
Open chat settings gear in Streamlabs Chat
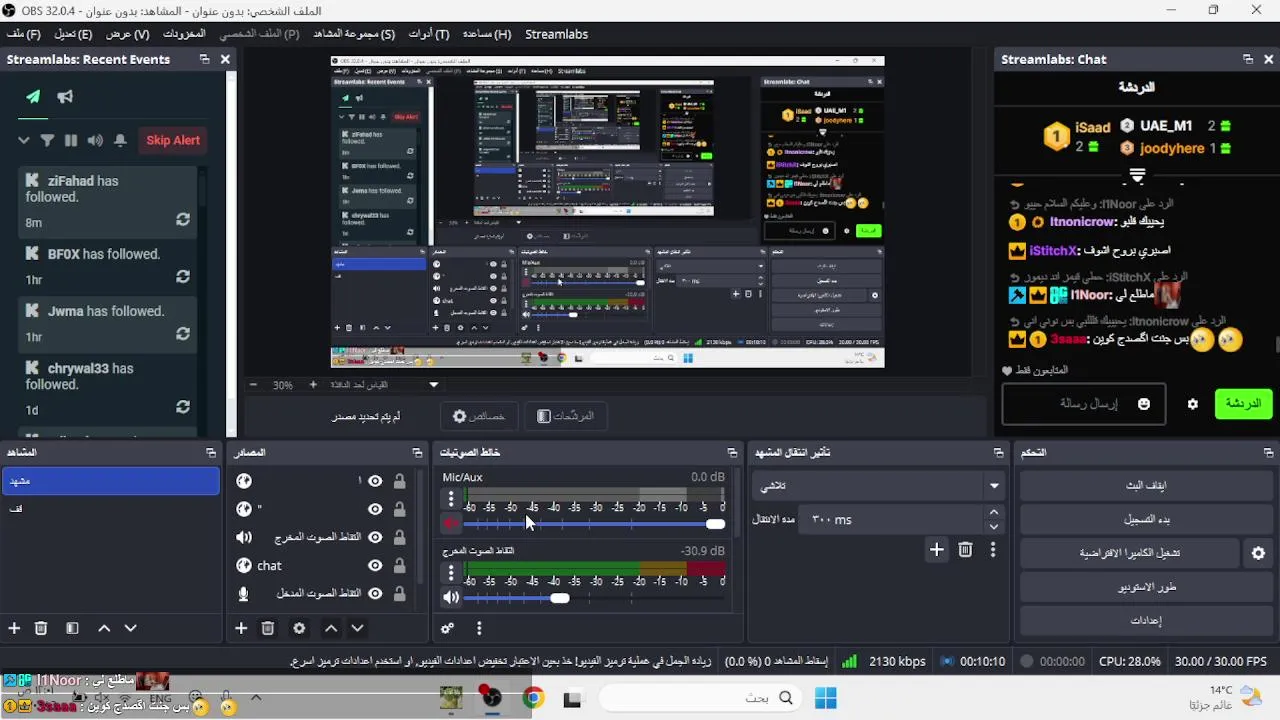pyautogui.click(x=1193, y=404)
